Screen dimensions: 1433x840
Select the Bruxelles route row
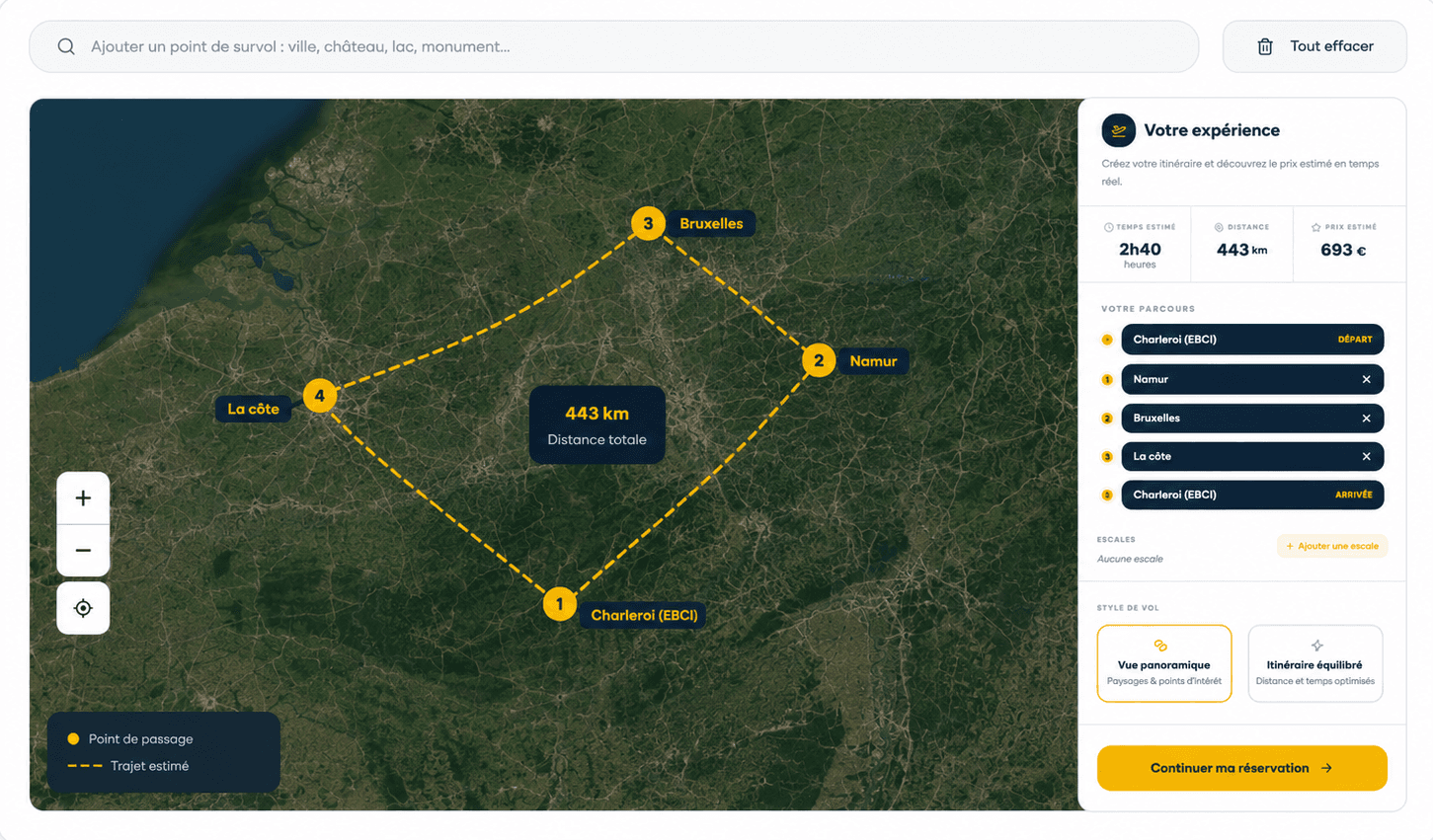click(1252, 419)
